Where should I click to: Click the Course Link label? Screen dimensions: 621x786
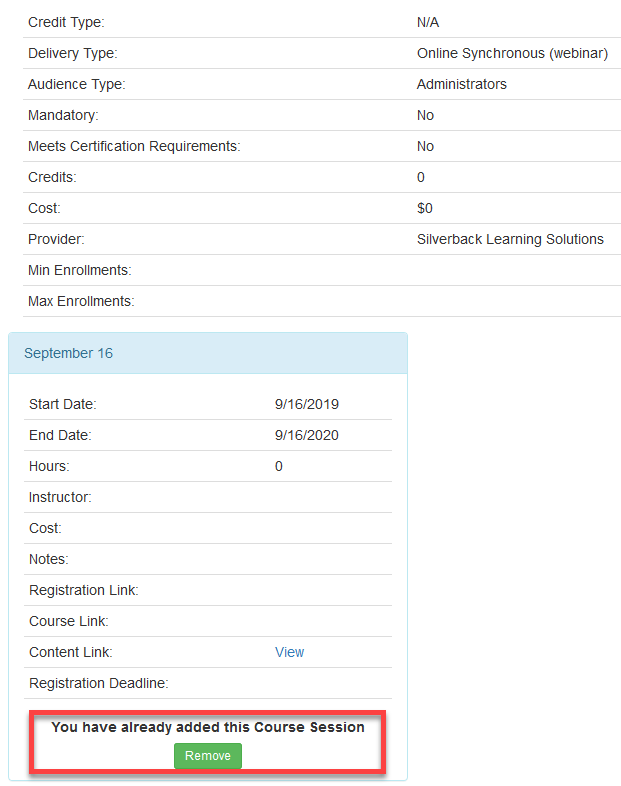[69, 621]
